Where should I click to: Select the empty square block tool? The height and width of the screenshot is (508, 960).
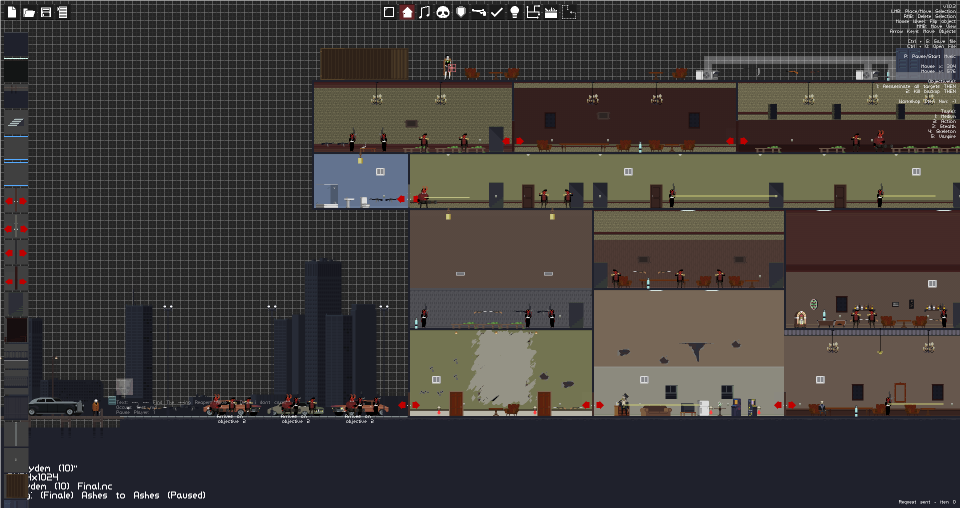pos(389,12)
